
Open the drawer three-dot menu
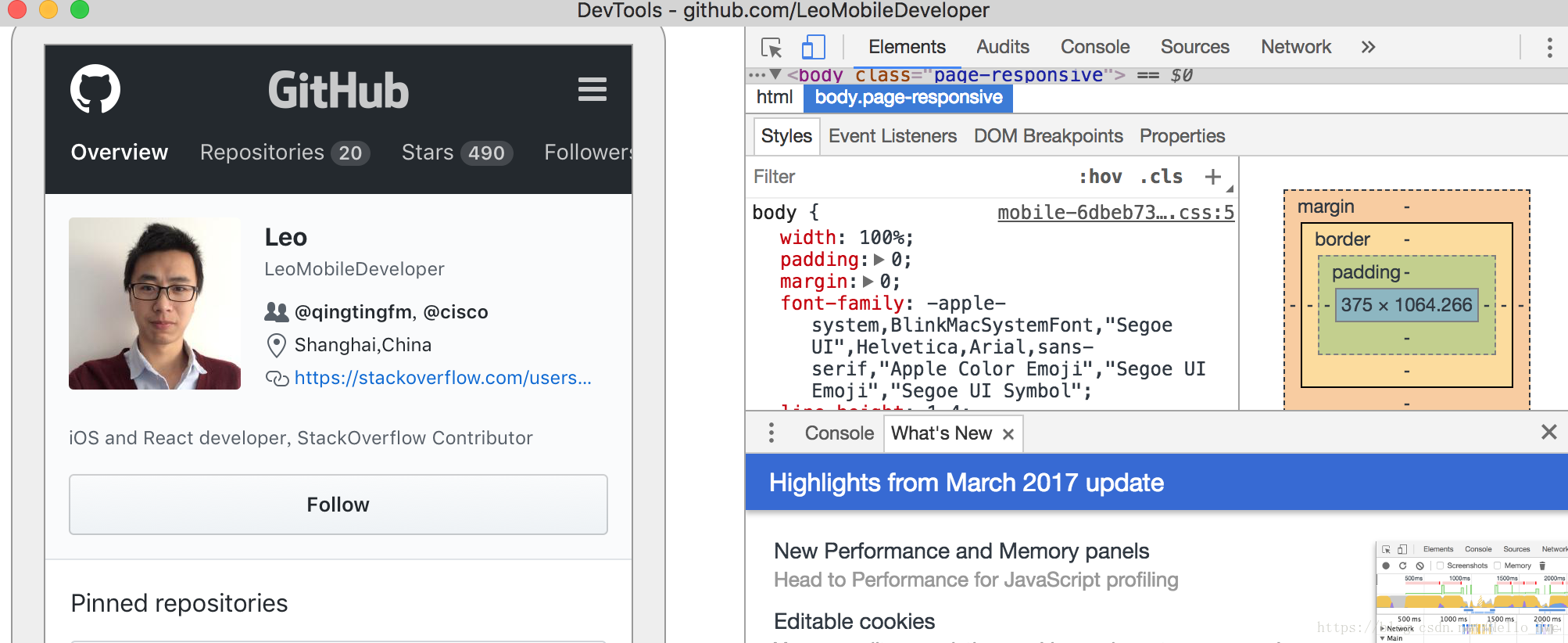click(x=771, y=433)
